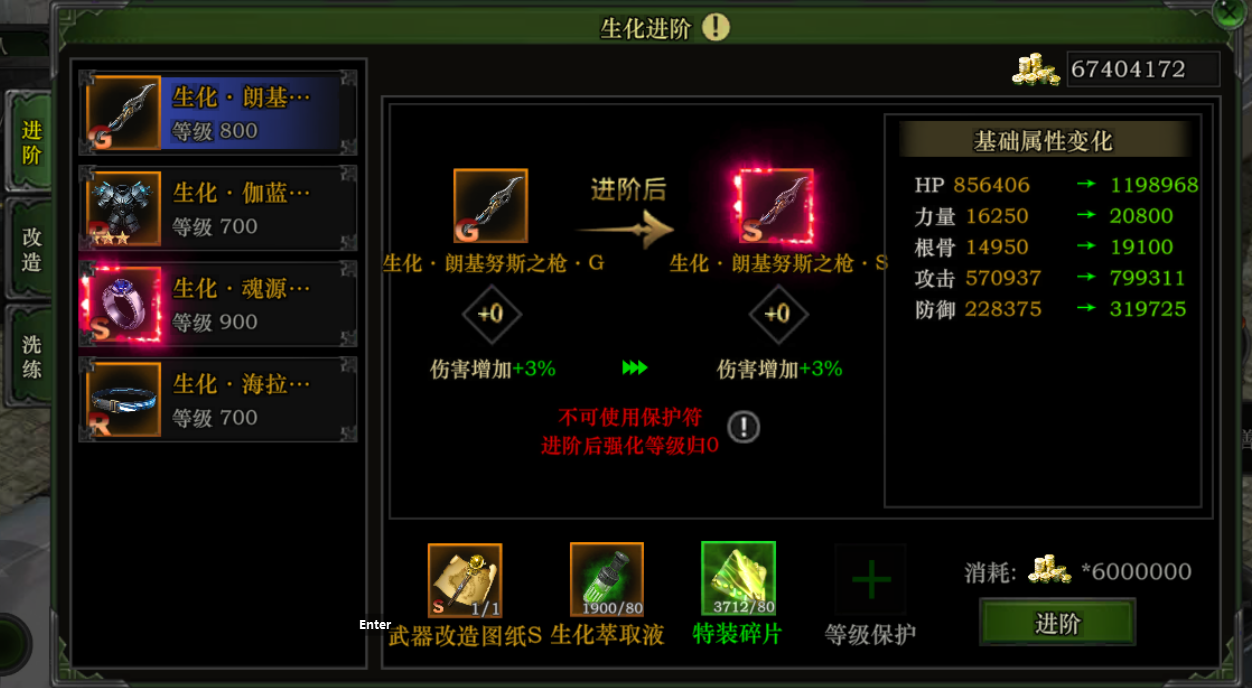Click the 生化萃取液 green vial icon
Screen dimensions: 1252x688
(607, 580)
